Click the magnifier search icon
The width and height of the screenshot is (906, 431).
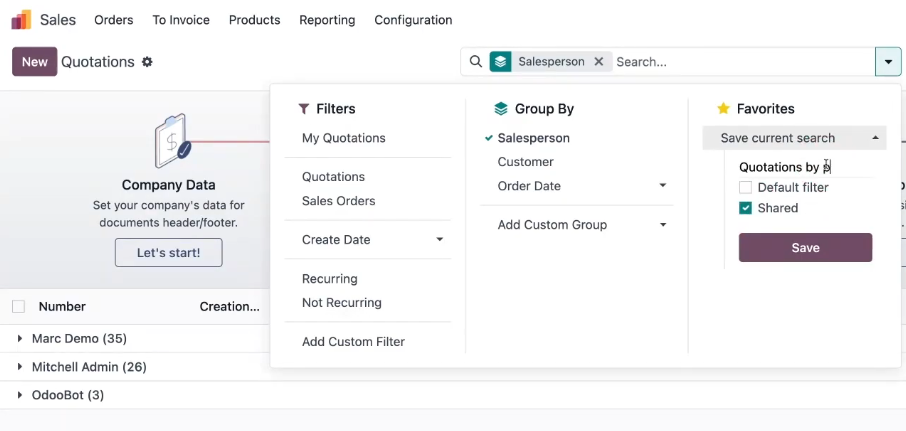[x=476, y=61]
